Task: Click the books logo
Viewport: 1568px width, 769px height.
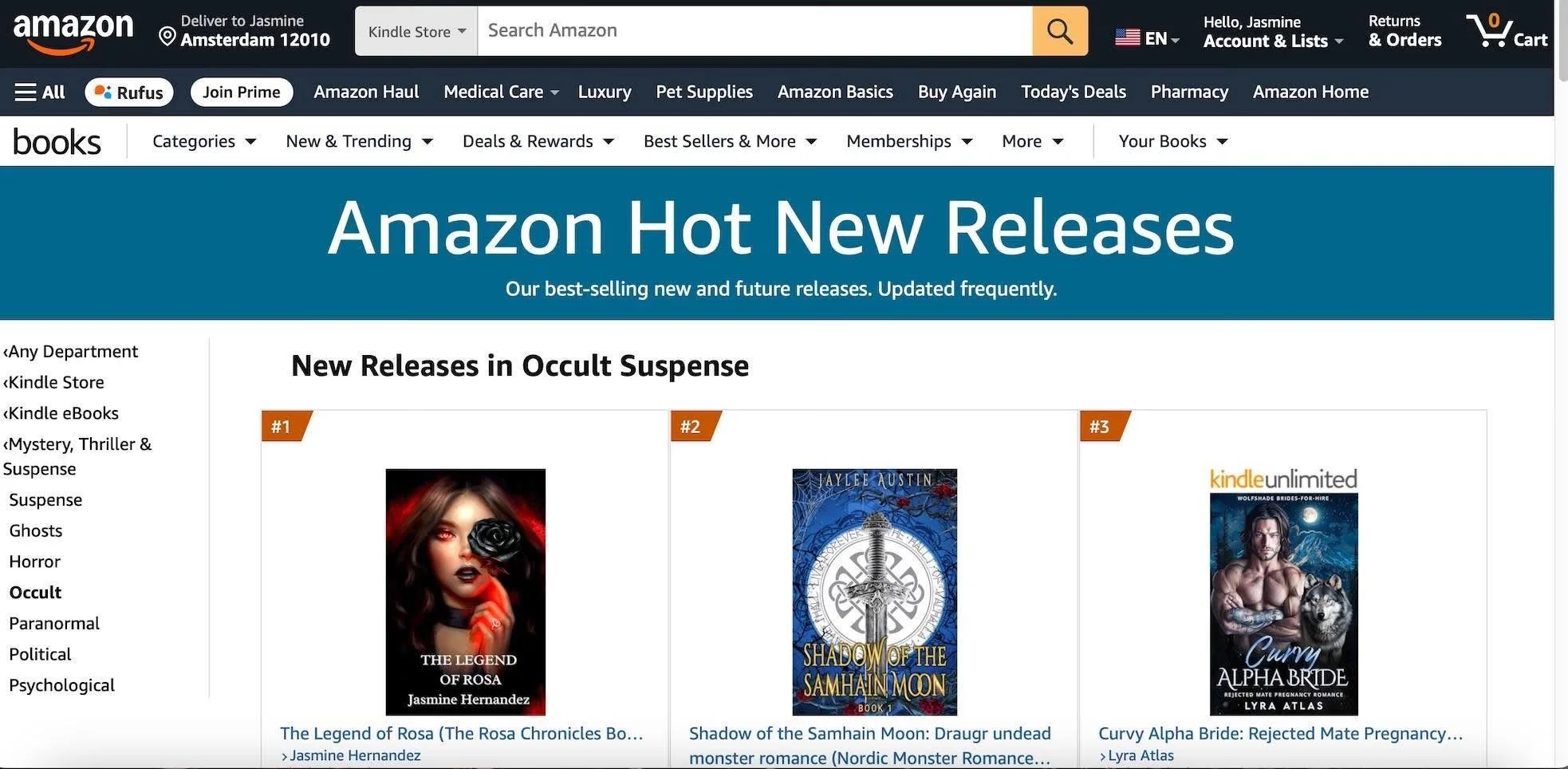Action: [x=57, y=142]
